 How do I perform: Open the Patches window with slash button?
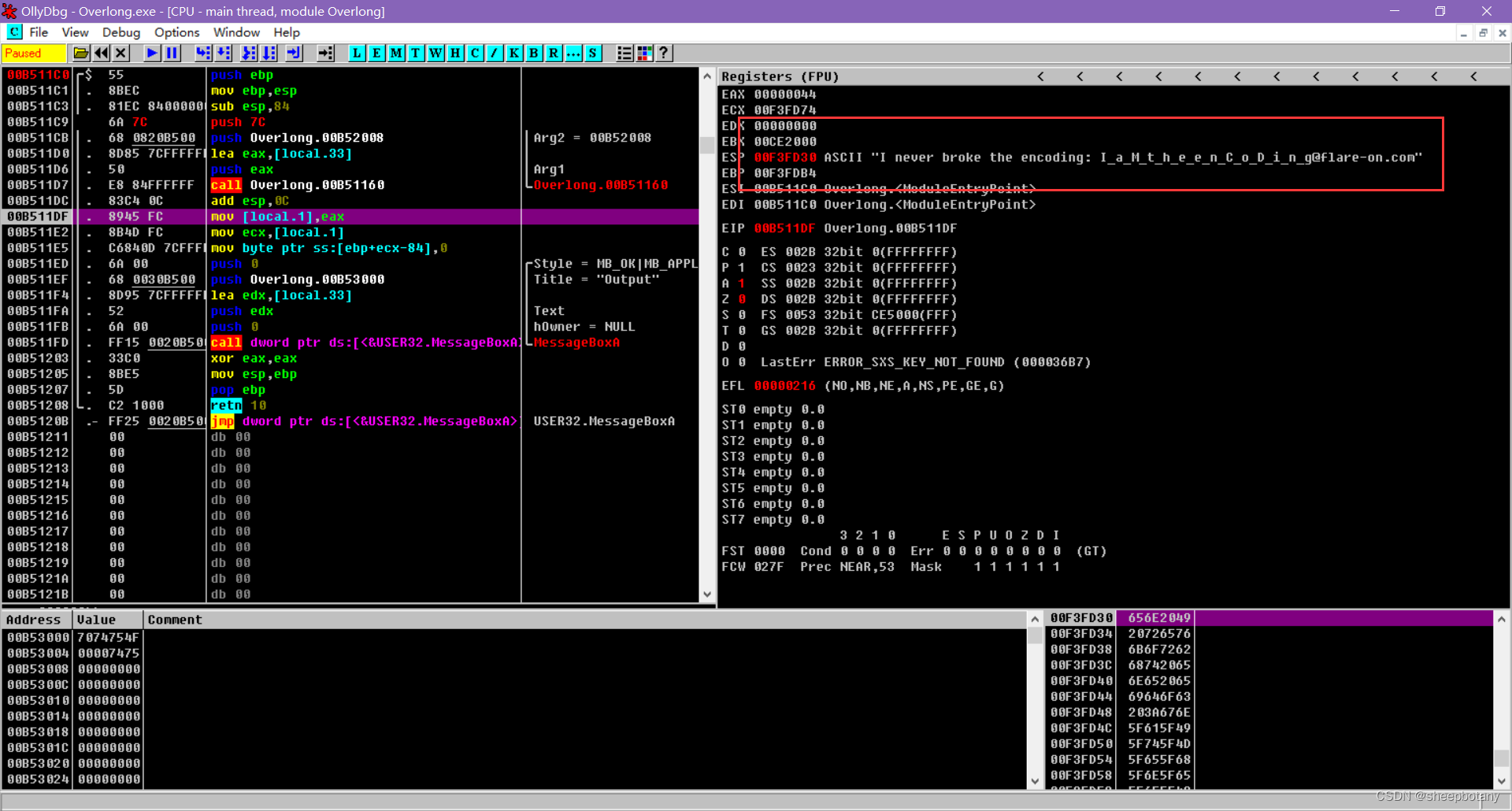[x=495, y=53]
